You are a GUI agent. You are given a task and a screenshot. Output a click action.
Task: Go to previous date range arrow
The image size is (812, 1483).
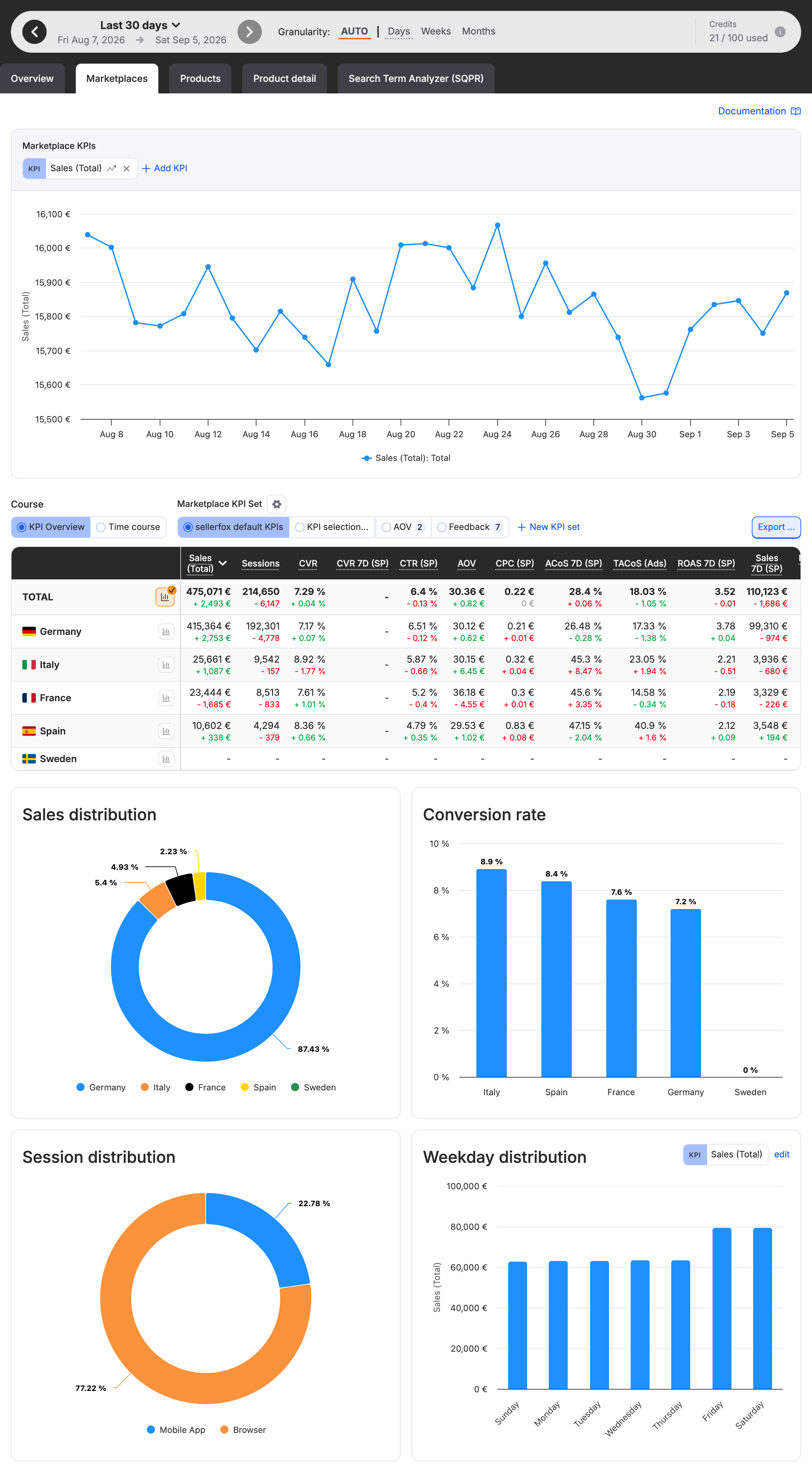coord(35,32)
